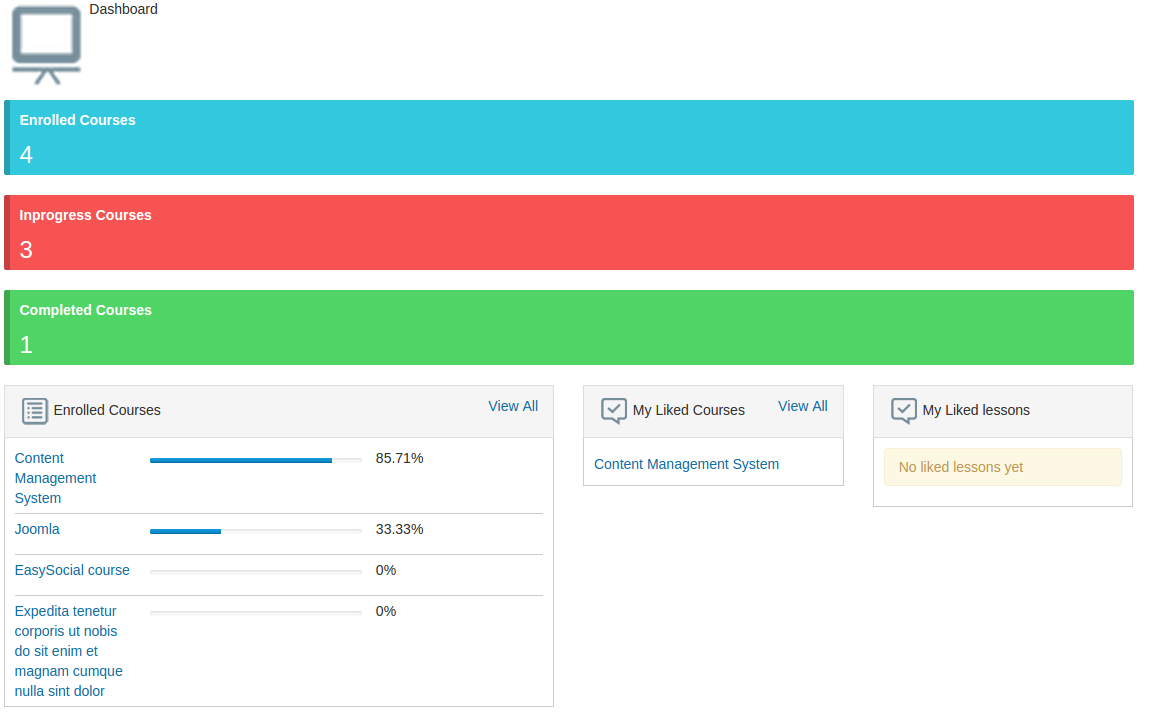Click the EasySocial course progress bar
Screen dimensions: 1155x712
click(x=255, y=572)
